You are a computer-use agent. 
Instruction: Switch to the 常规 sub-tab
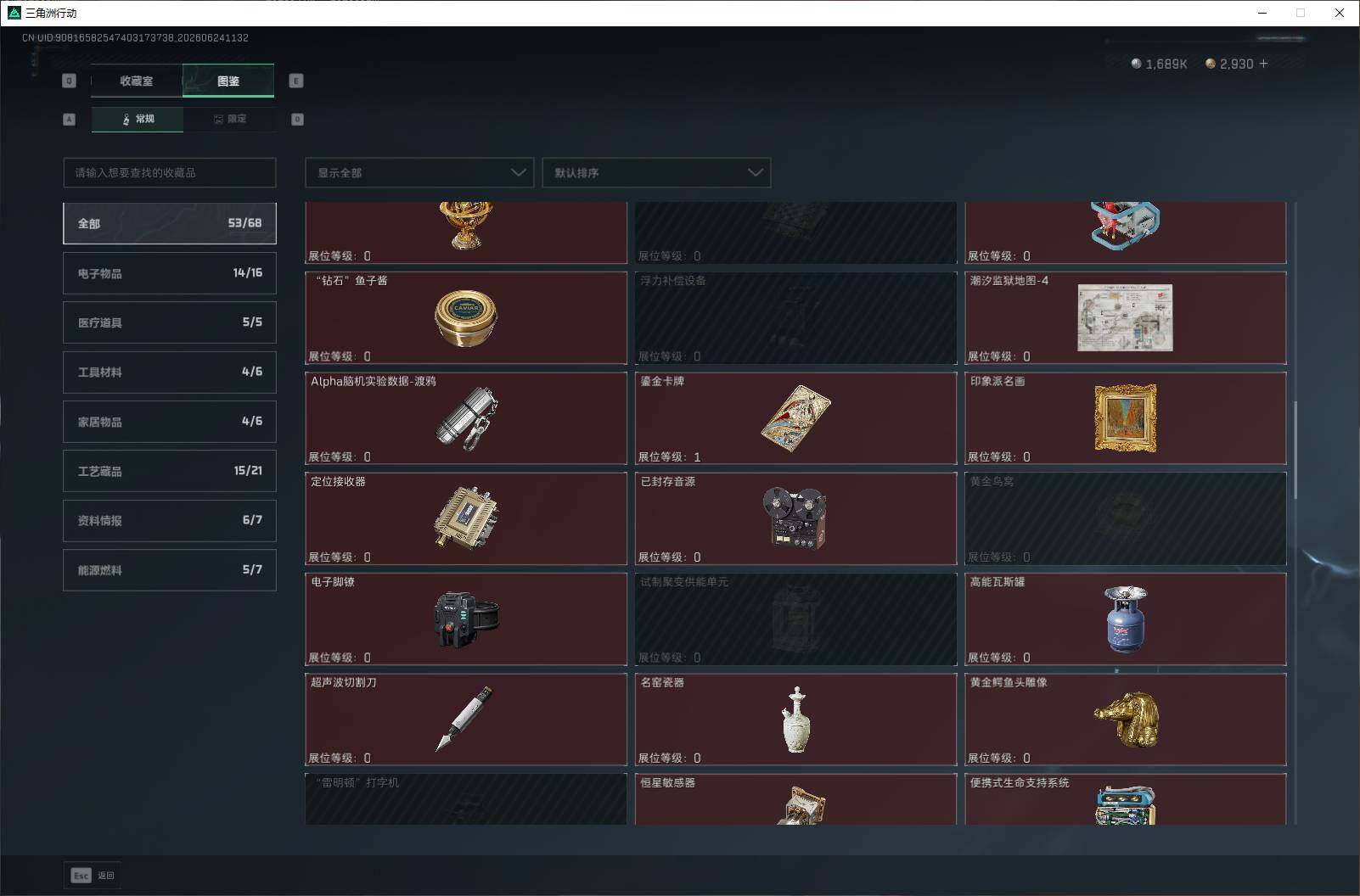tap(138, 119)
